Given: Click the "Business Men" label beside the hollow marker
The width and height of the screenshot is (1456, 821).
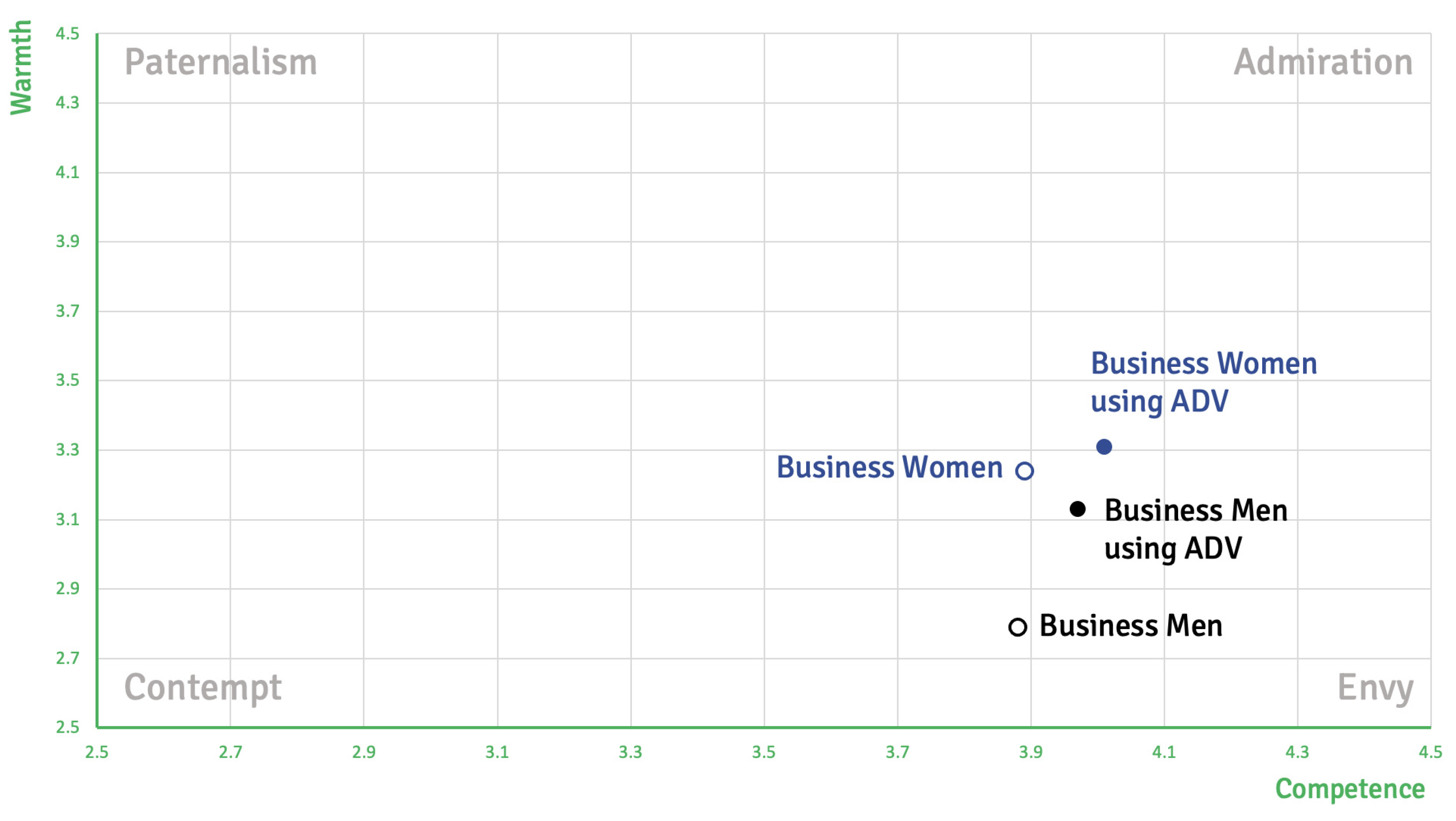Looking at the screenshot, I should [x=1131, y=626].
